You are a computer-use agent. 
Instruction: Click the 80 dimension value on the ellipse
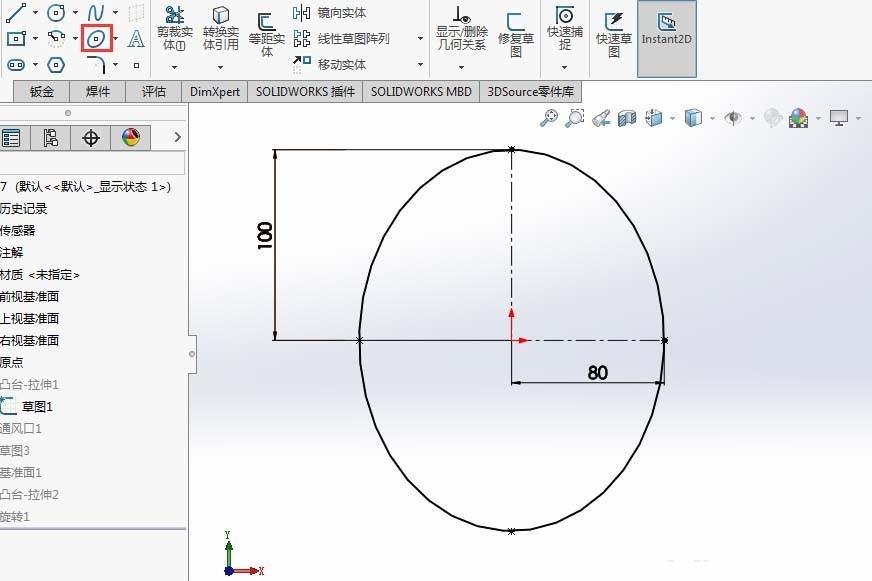click(597, 374)
